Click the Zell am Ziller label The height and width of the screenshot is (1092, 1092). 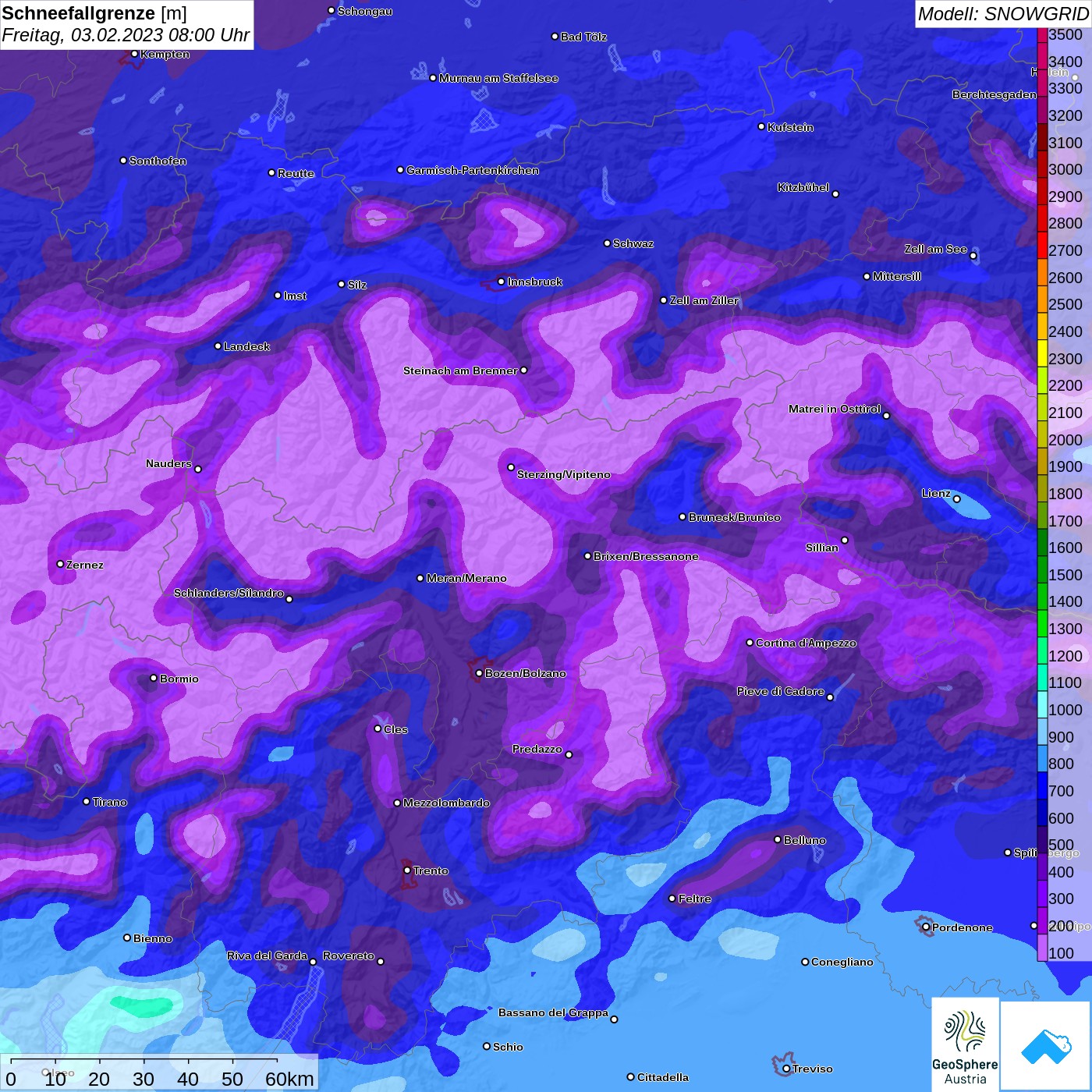[704, 300]
